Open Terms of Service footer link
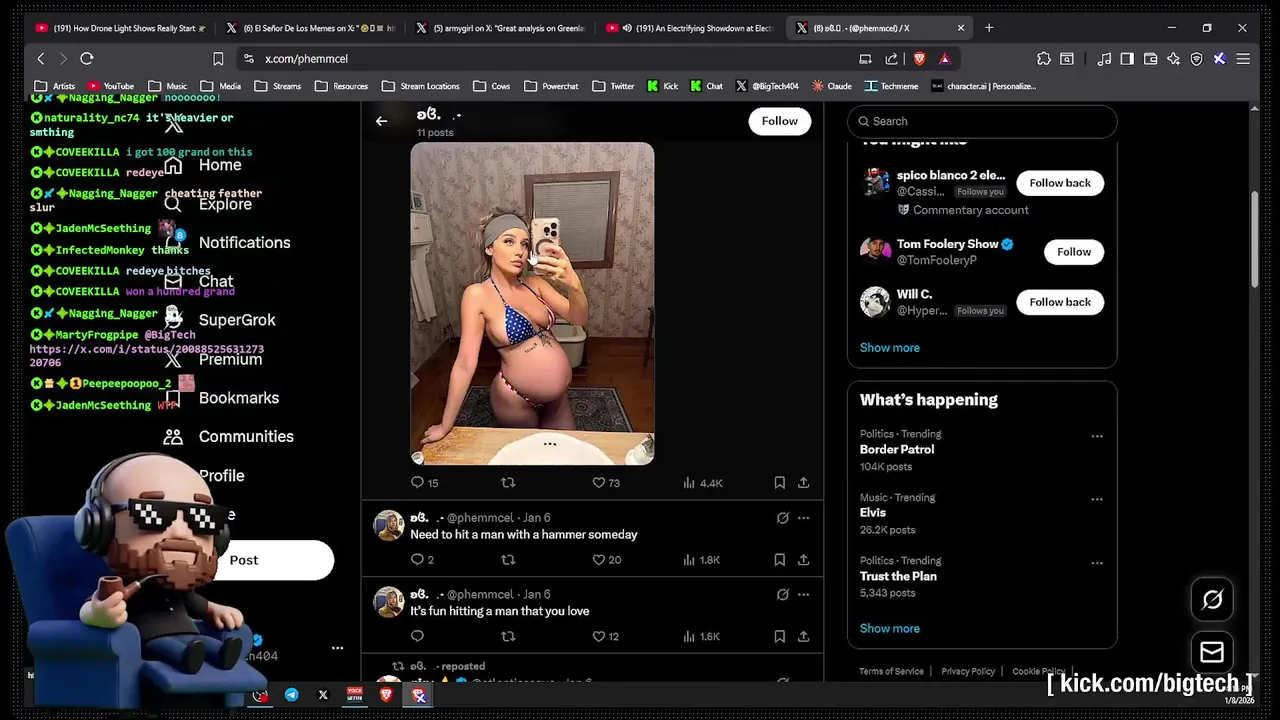Viewport: 1280px width, 720px height. pos(891,672)
